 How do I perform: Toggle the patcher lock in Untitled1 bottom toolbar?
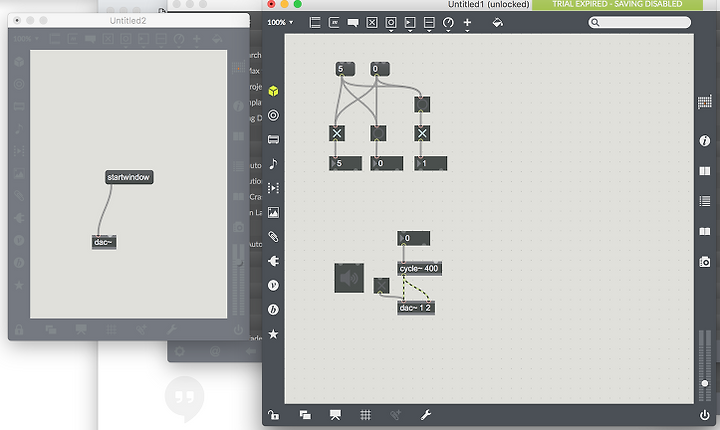pos(273,415)
